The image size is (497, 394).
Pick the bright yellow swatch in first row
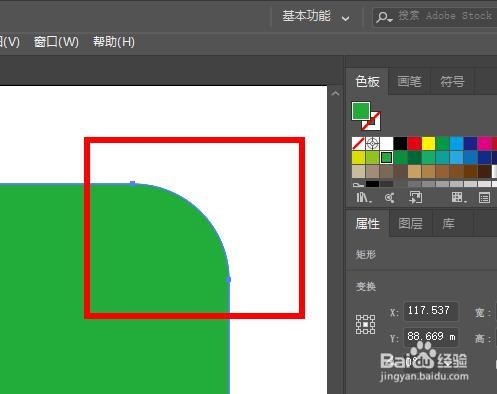[x=428, y=144]
